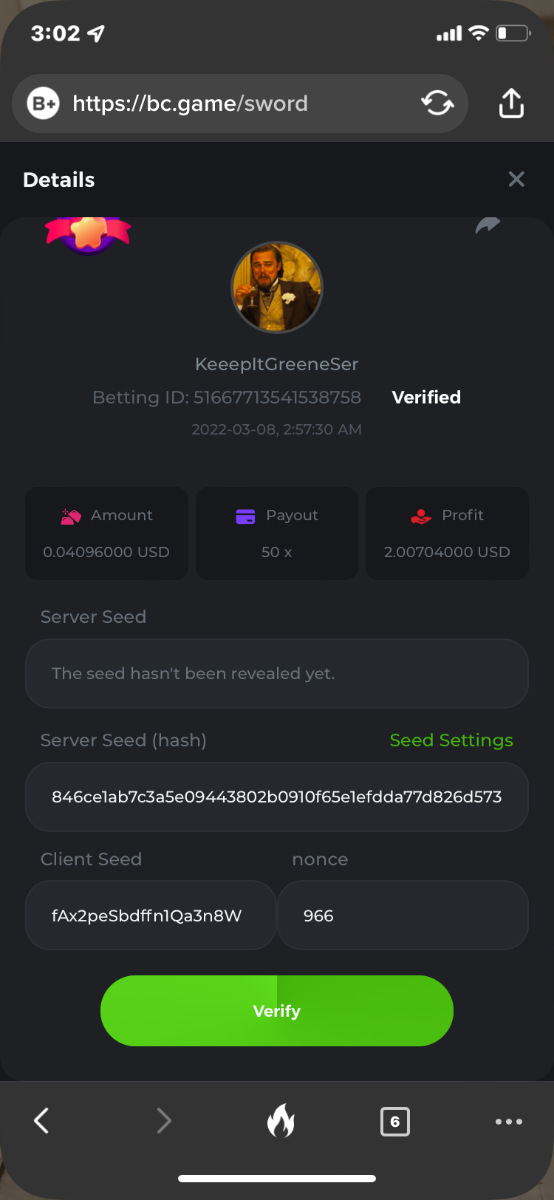Tap the B+ site badge in address bar
Image resolution: width=554 pixels, height=1200 pixels.
(x=43, y=103)
